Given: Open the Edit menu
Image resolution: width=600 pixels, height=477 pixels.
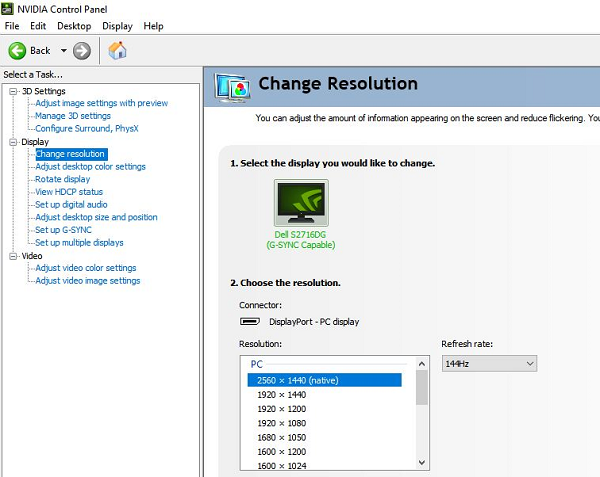Looking at the screenshot, I should (38, 26).
